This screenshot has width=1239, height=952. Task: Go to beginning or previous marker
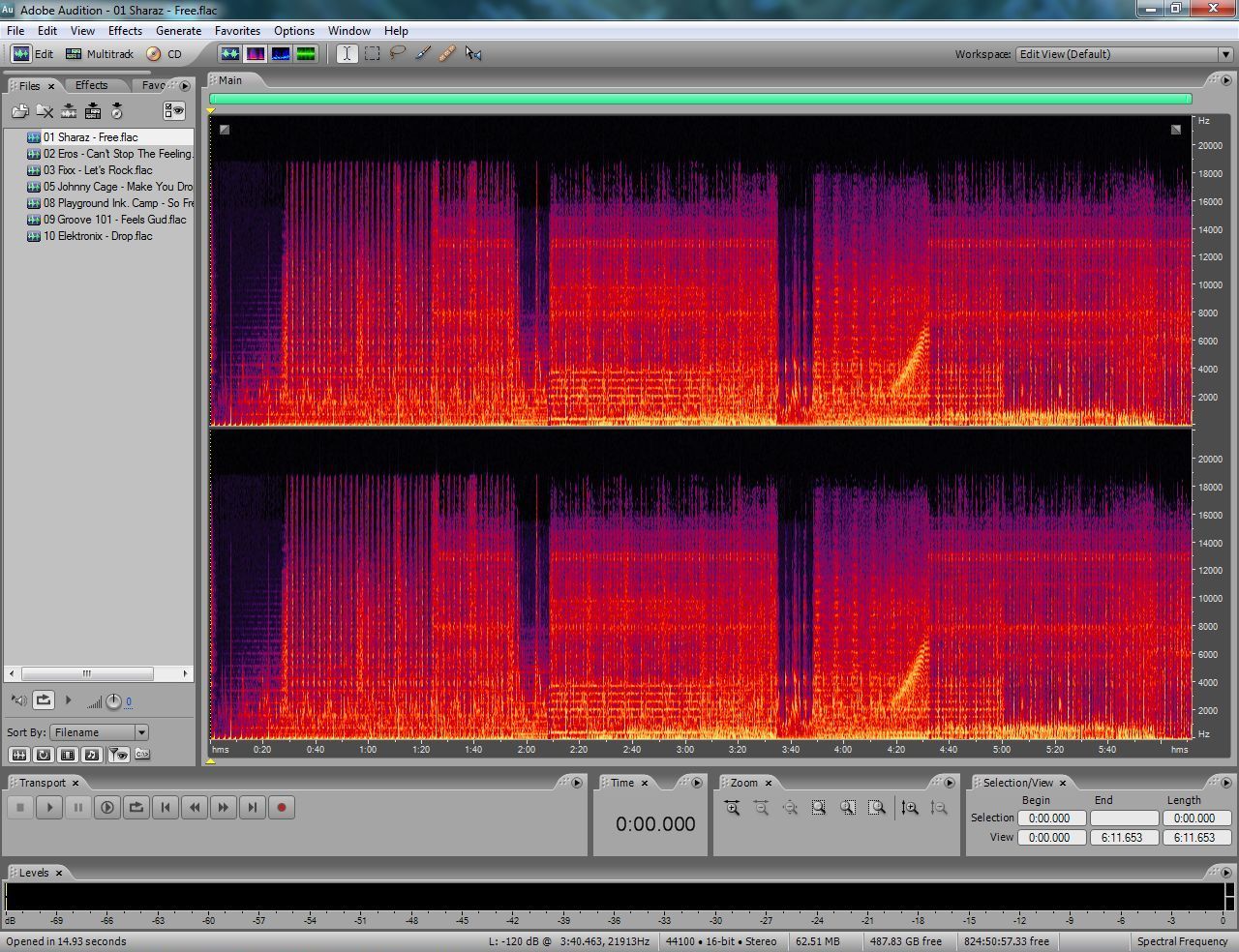click(x=166, y=807)
